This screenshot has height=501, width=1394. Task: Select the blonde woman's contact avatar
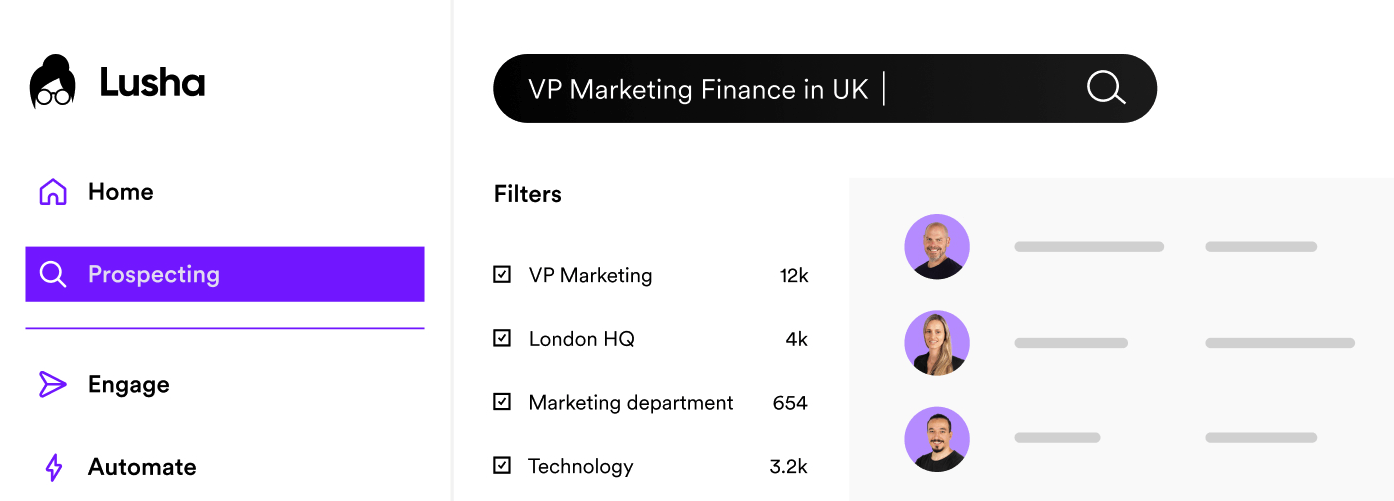click(937, 343)
